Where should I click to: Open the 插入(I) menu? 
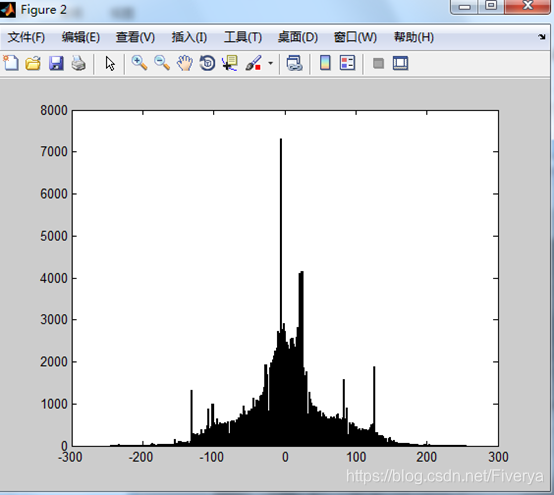(189, 37)
